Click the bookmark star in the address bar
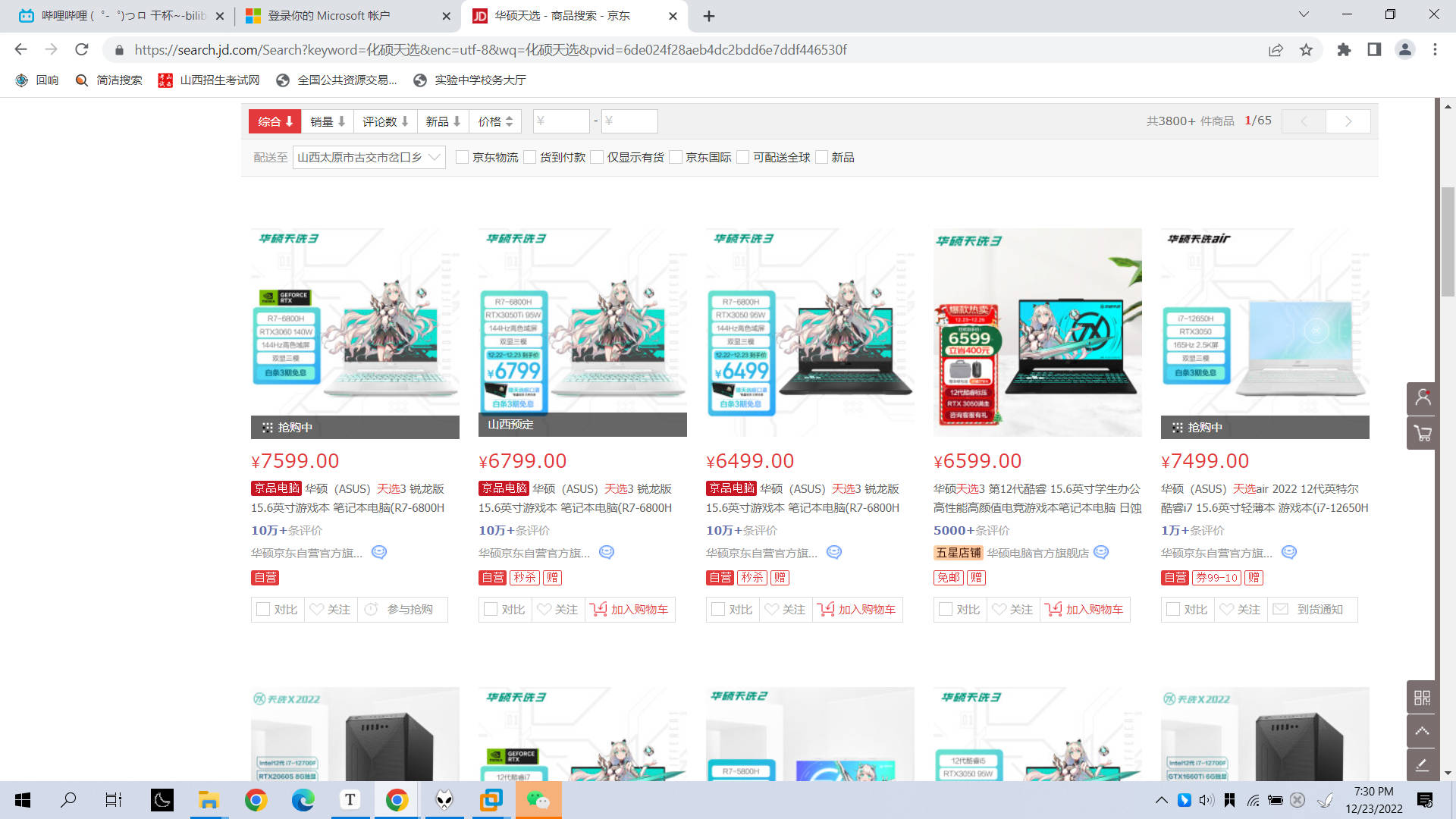1456x819 pixels. 1306,50
